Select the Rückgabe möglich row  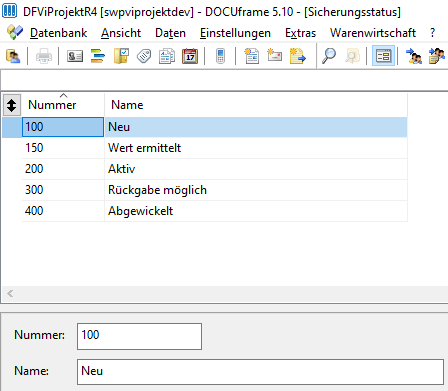256,190
